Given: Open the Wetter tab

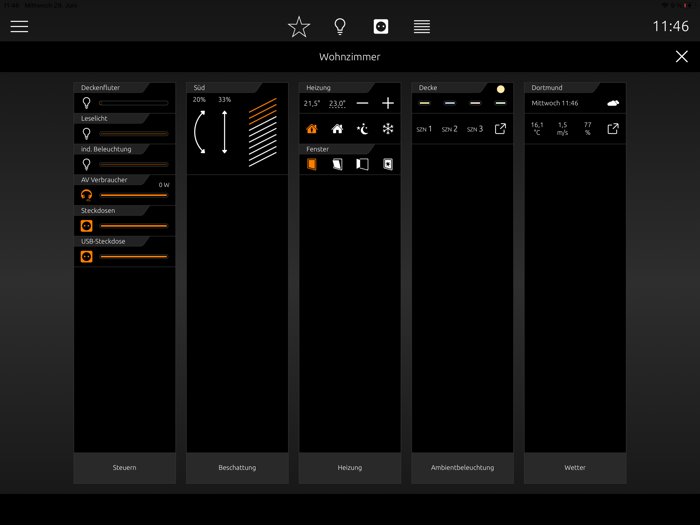Looking at the screenshot, I should pyautogui.click(x=575, y=468).
